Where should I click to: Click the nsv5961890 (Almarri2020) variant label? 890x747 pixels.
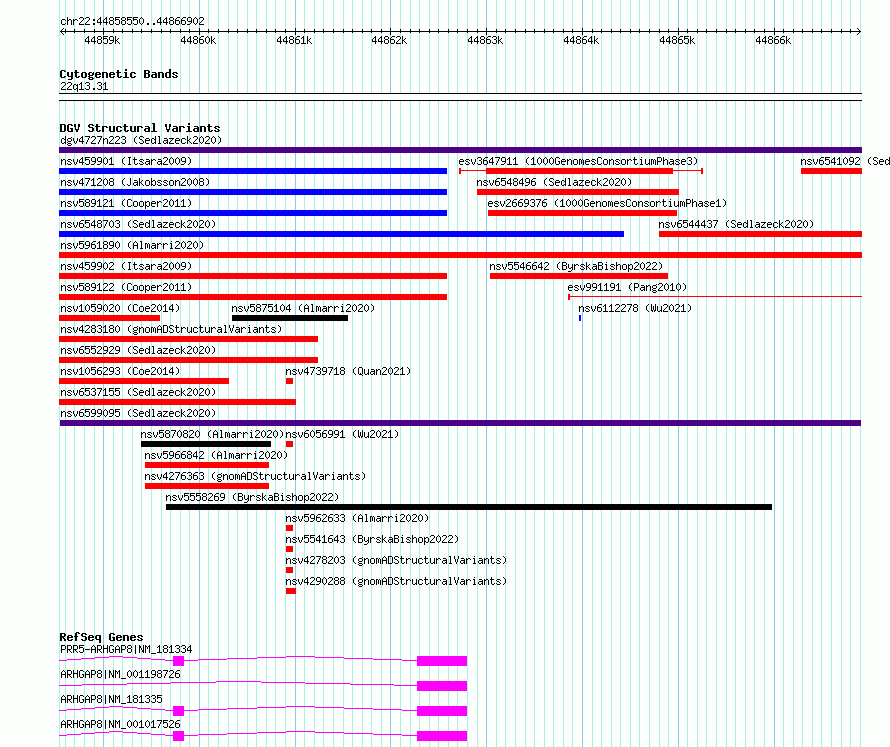tap(132, 245)
